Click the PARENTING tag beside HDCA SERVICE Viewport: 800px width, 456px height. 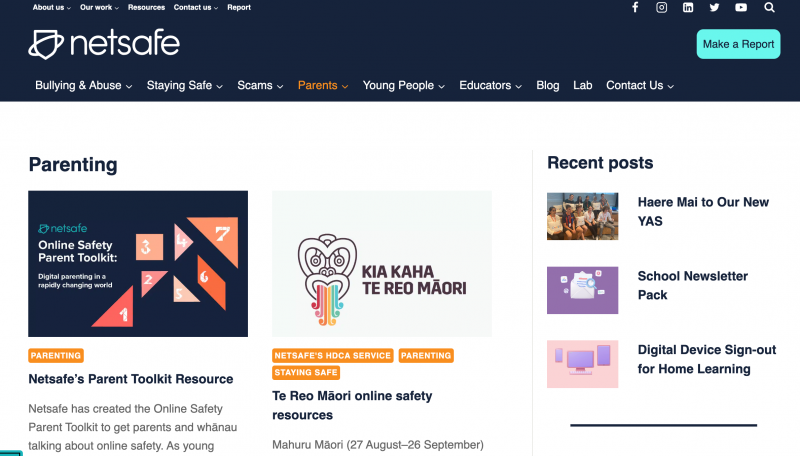(426, 356)
